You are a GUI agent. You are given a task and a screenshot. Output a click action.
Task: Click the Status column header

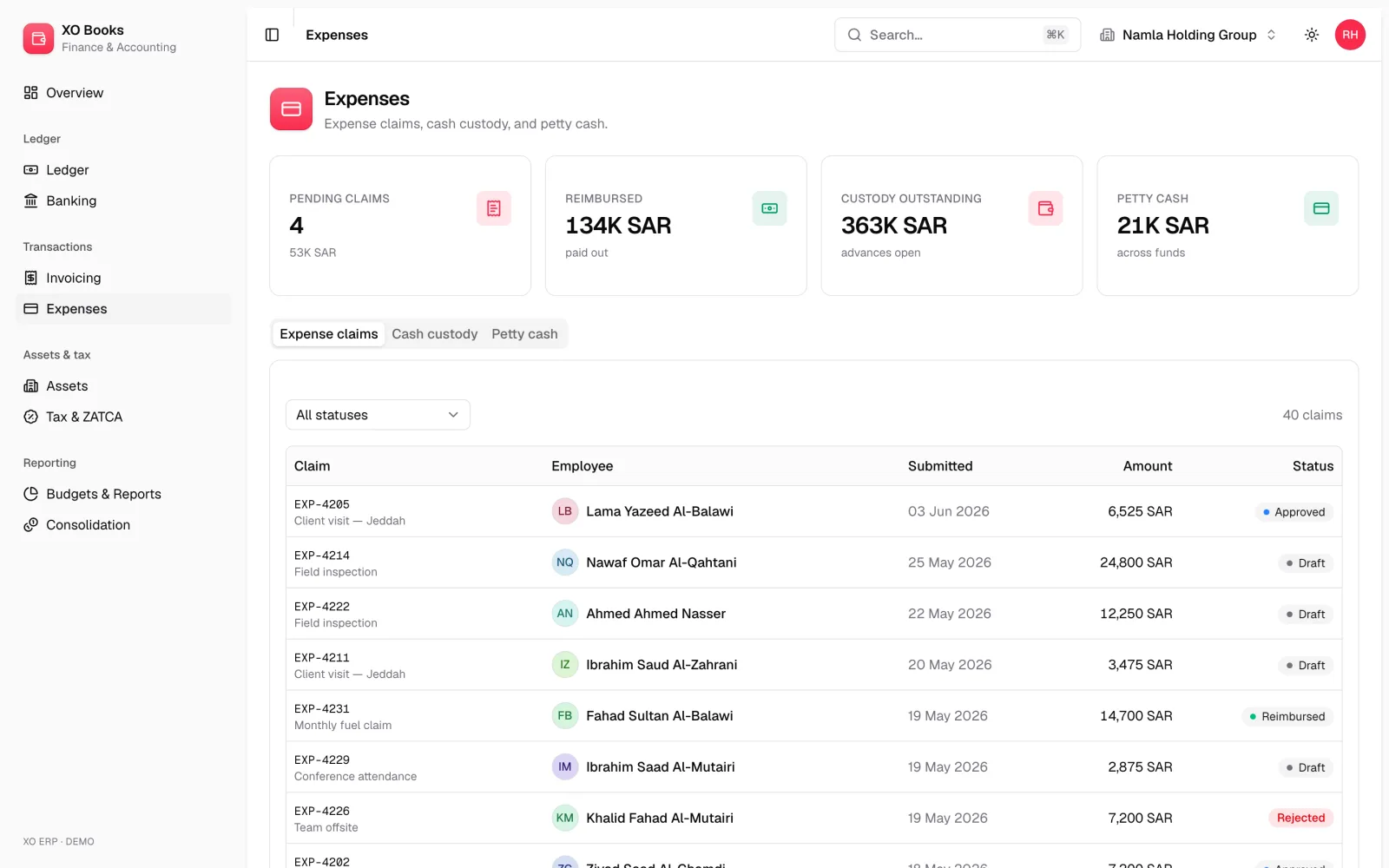pyautogui.click(x=1313, y=466)
